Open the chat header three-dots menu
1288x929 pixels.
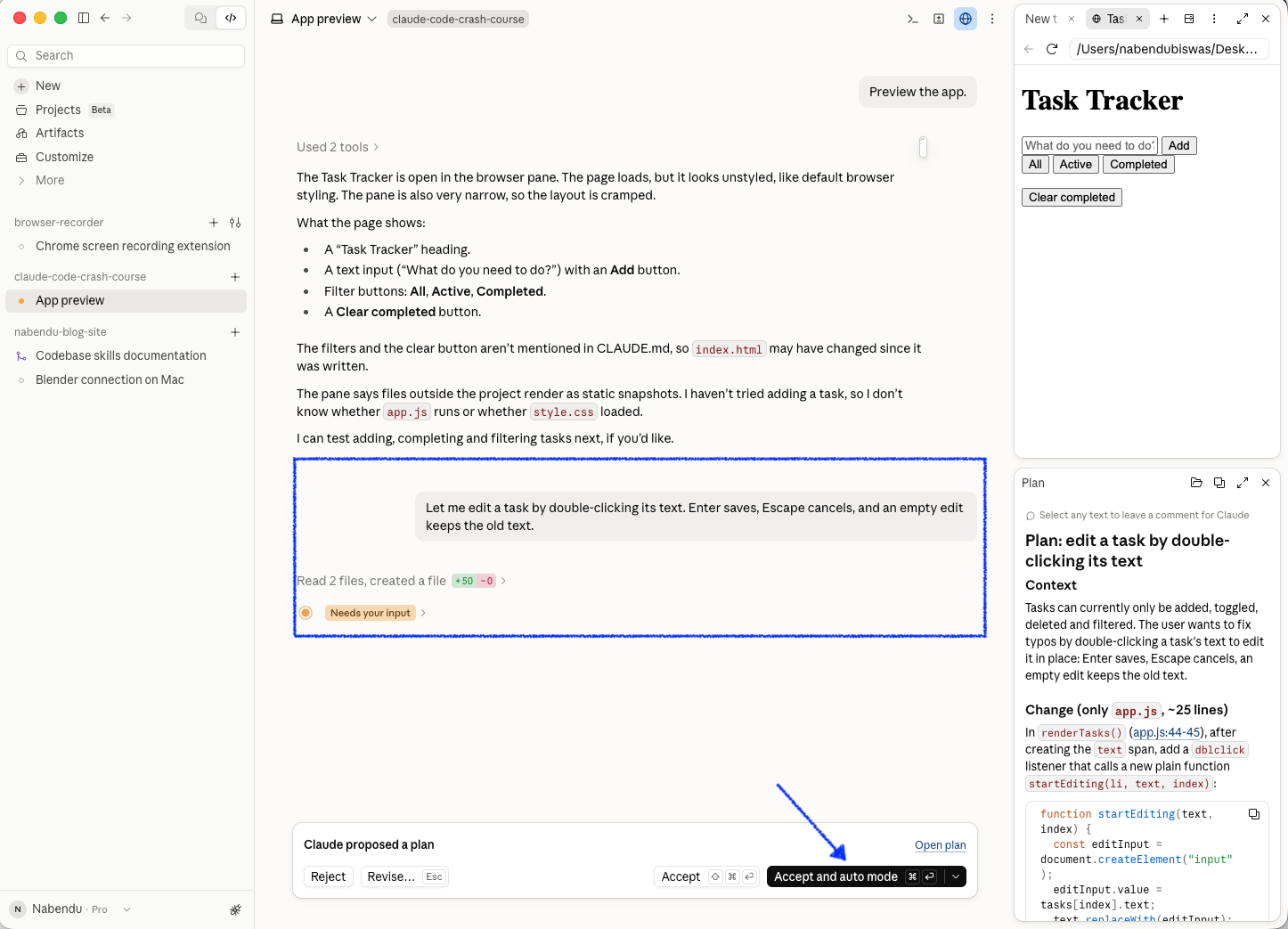(x=992, y=19)
